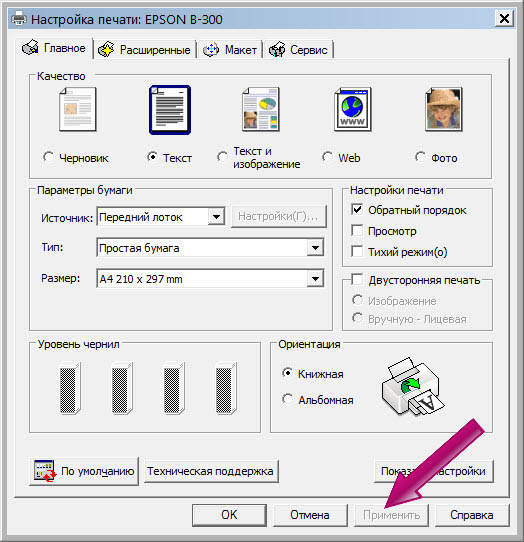Click the Текст quality page icon
This screenshot has width=524, height=542.
coord(170,110)
